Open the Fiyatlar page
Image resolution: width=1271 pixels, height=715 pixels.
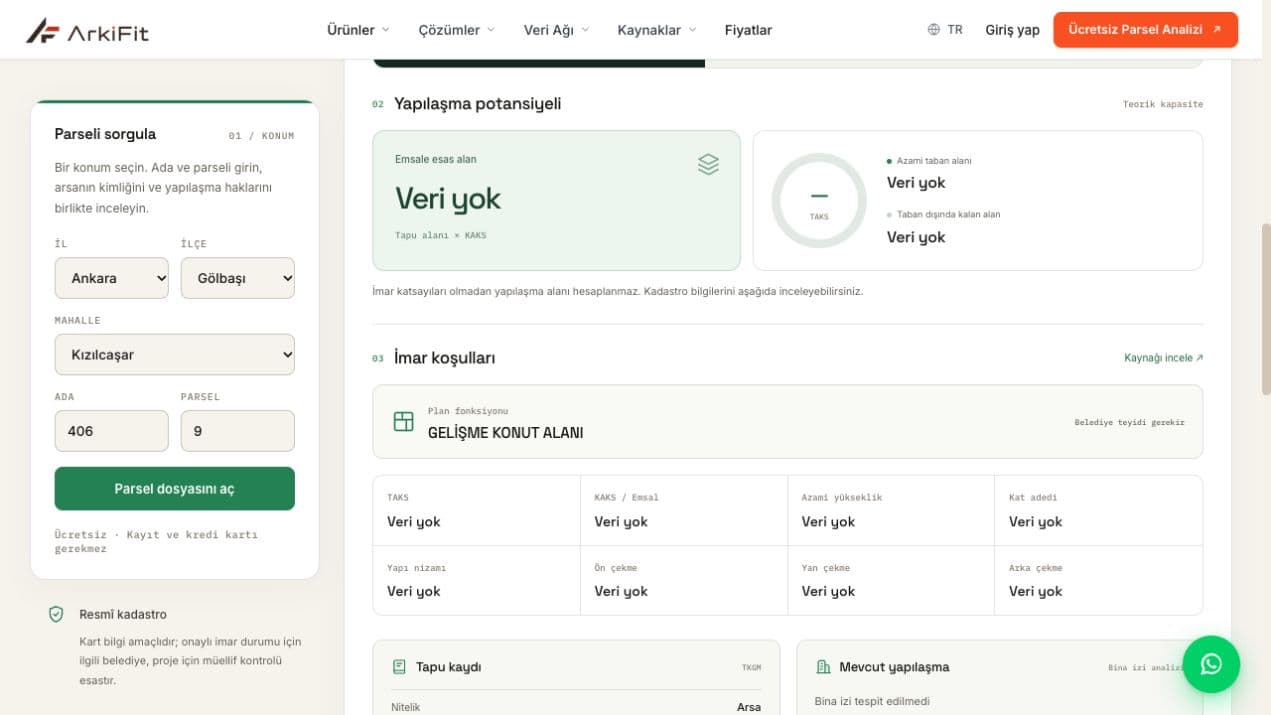pyautogui.click(x=748, y=30)
